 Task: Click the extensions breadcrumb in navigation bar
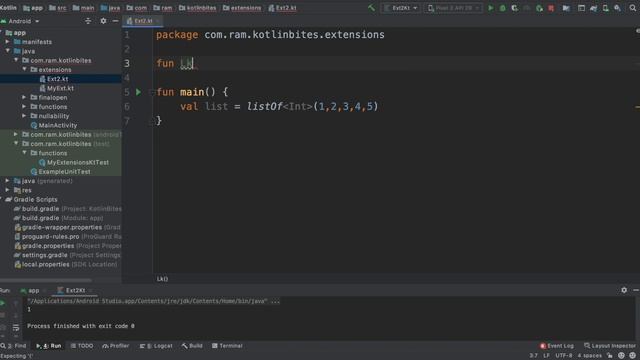[242, 8]
